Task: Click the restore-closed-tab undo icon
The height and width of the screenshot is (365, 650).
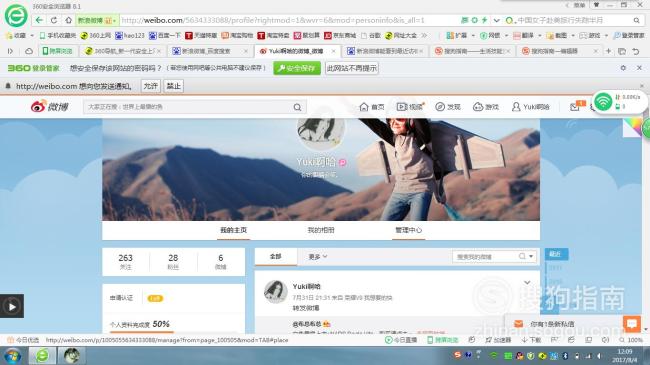Action: (x=635, y=51)
